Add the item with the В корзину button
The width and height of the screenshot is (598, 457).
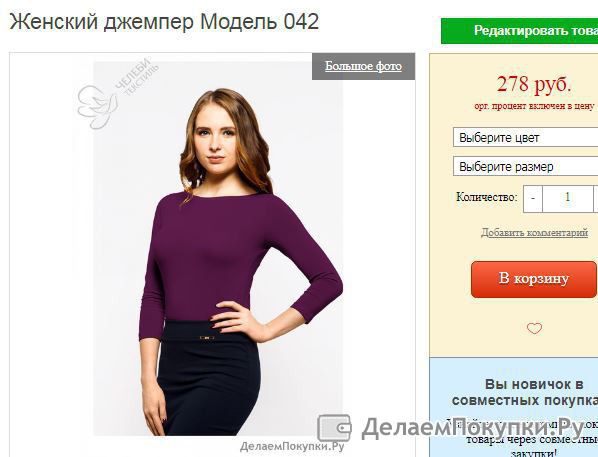pos(534,279)
